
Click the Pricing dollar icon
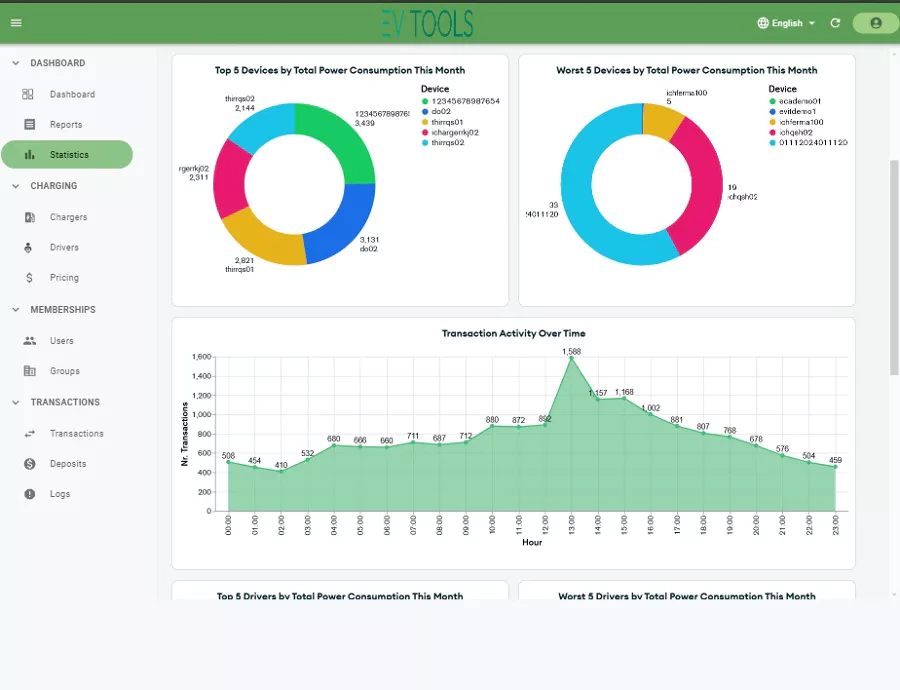(x=29, y=278)
